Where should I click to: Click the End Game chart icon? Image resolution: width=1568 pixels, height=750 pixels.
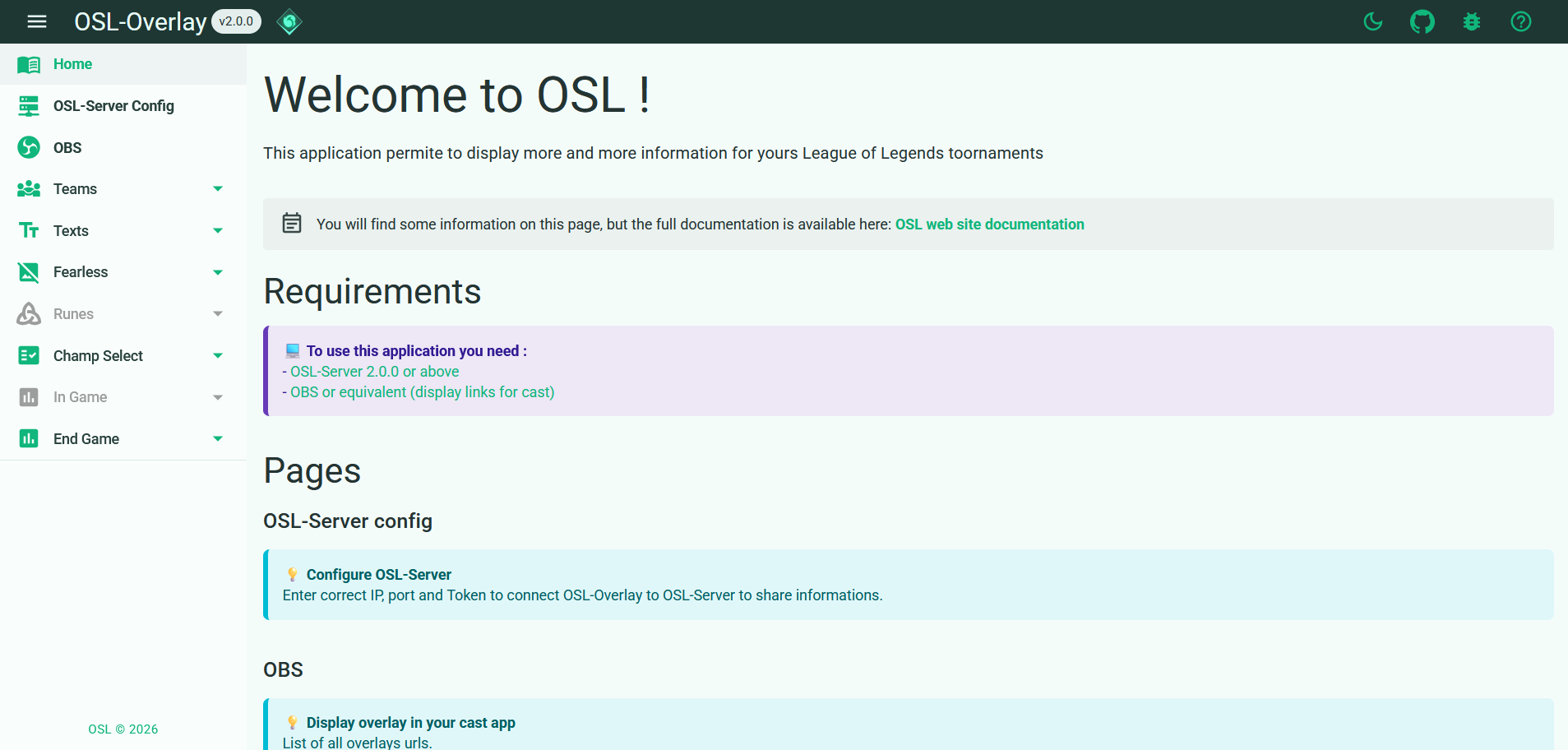[29, 438]
